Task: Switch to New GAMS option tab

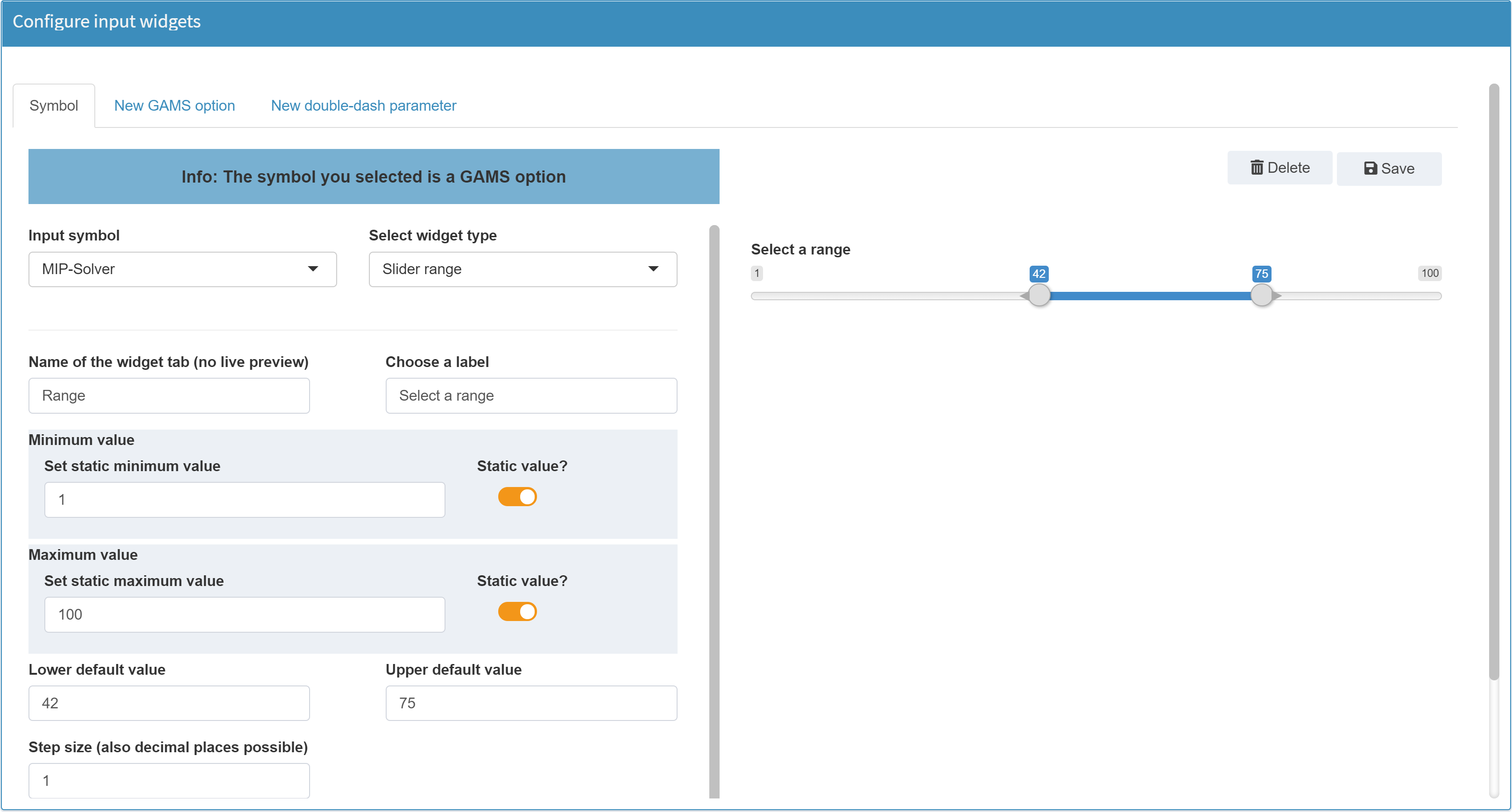Action: 174,106
